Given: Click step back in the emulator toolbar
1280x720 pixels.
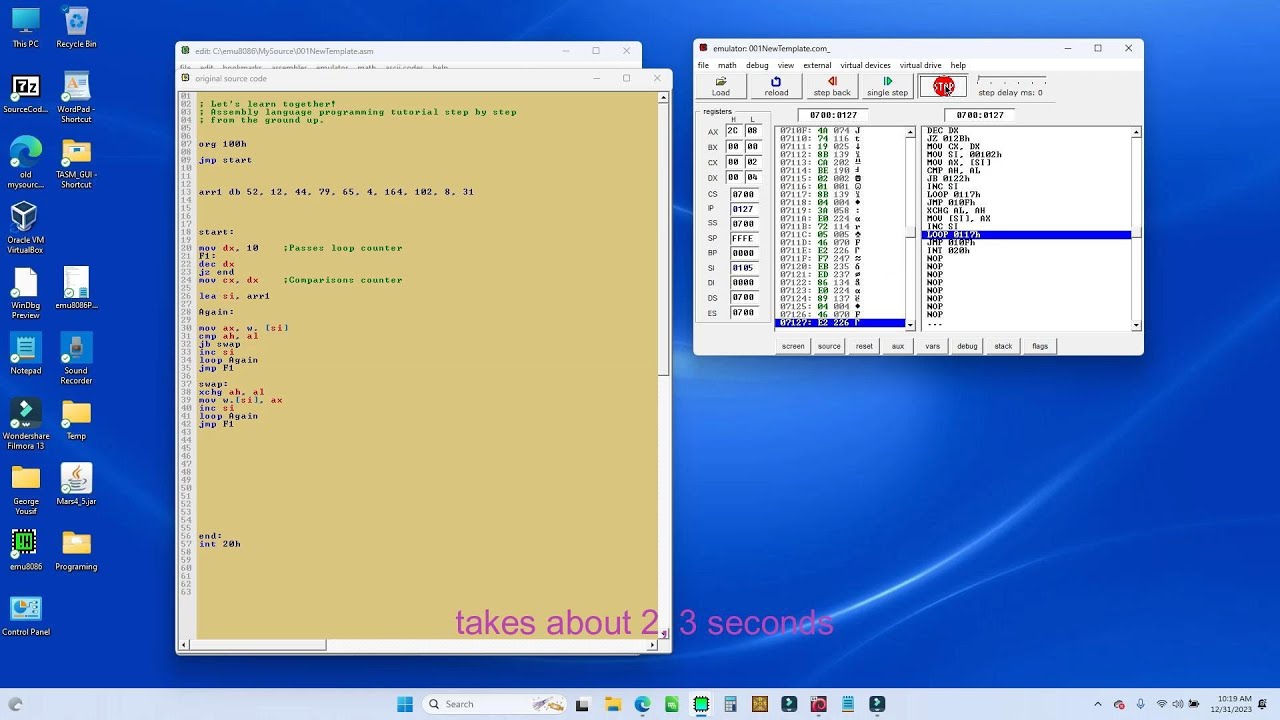Looking at the screenshot, I should pyautogui.click(x=831, y=86).
